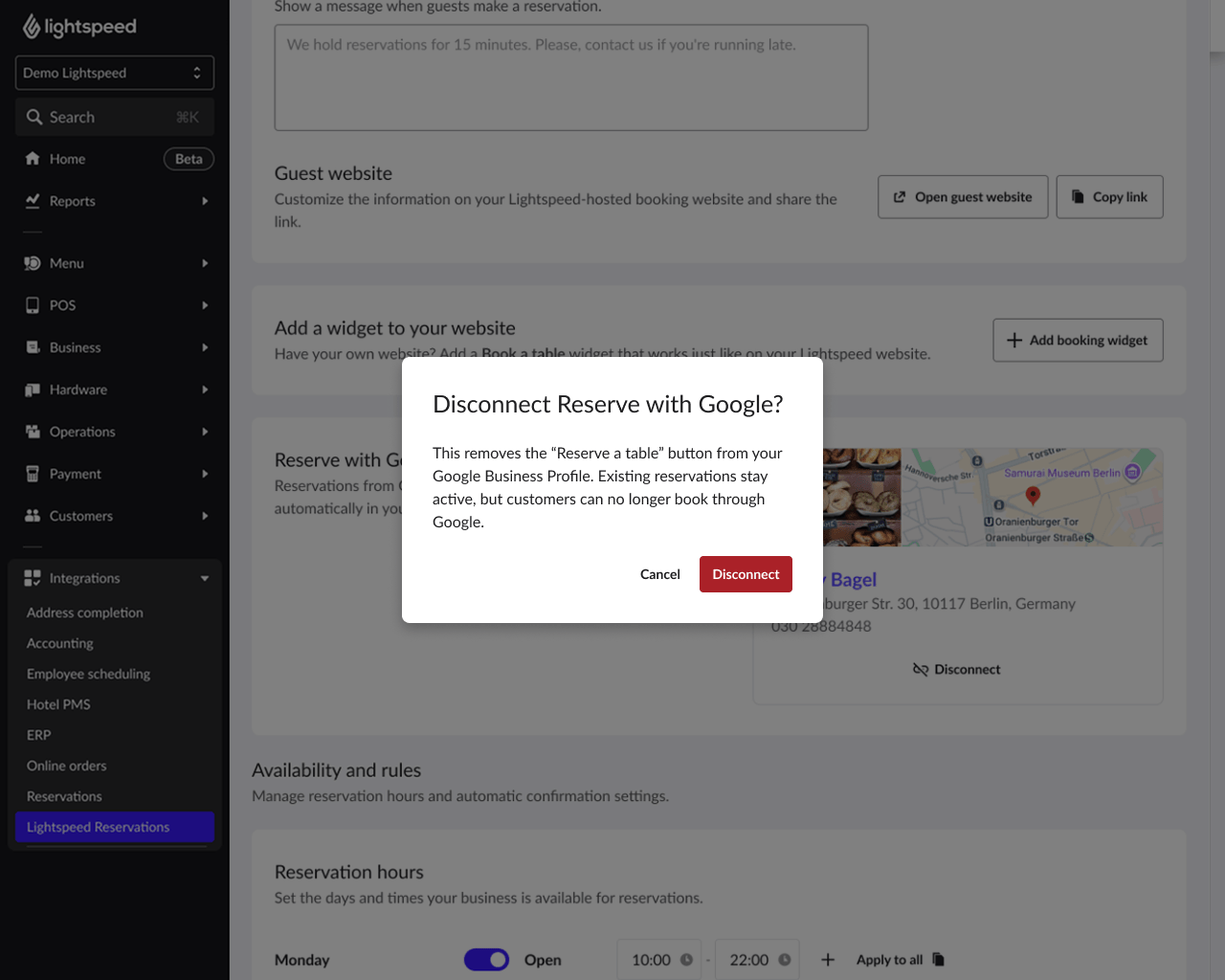Click the external link icon on Open guest website
Viewport: 1225px width, 980px height.
[x=900, y=197]
